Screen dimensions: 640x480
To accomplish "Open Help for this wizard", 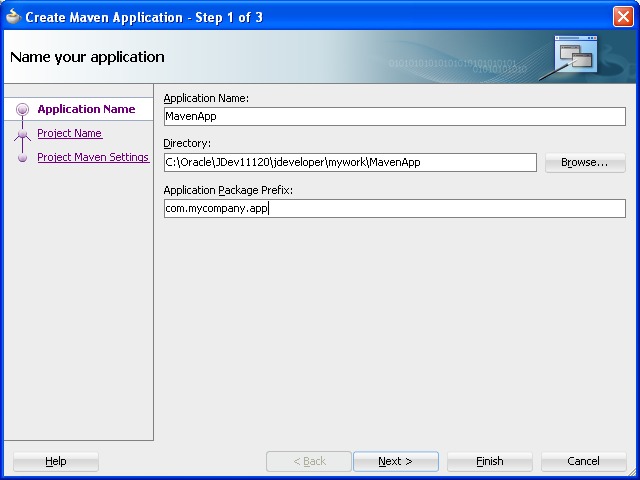I will [56, 461].
